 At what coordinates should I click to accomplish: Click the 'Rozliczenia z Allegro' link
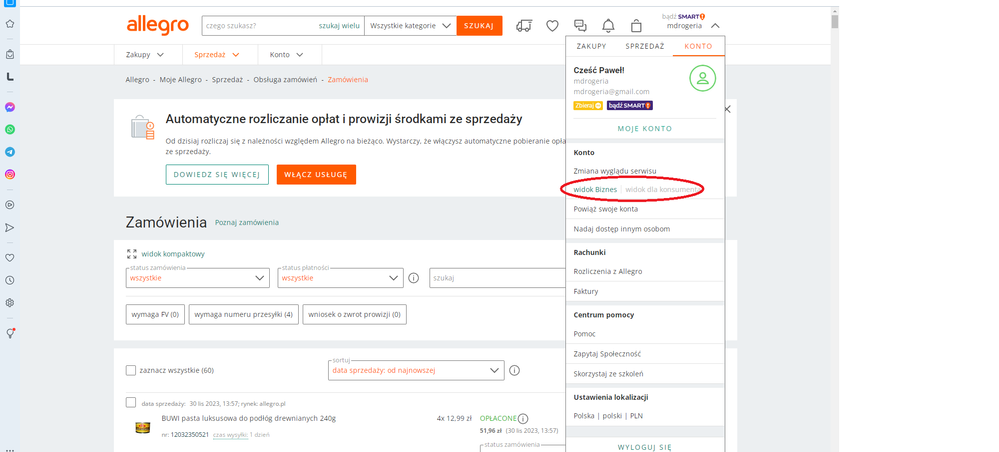607,271
